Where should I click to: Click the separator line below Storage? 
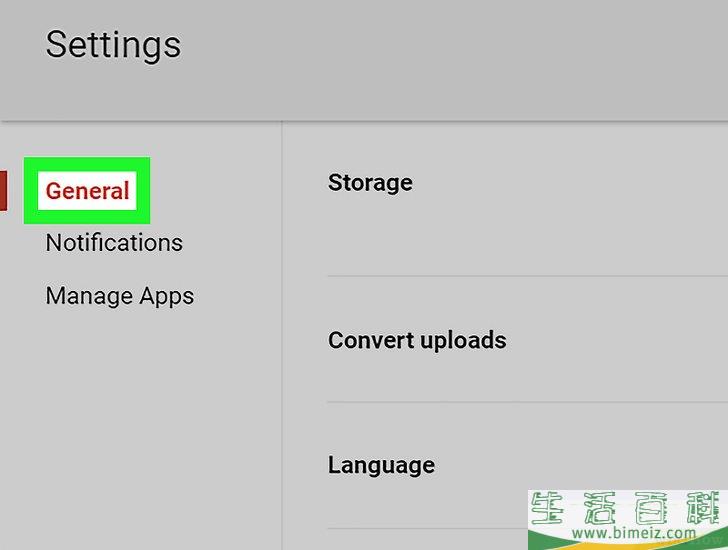click(x=527, y=276)
